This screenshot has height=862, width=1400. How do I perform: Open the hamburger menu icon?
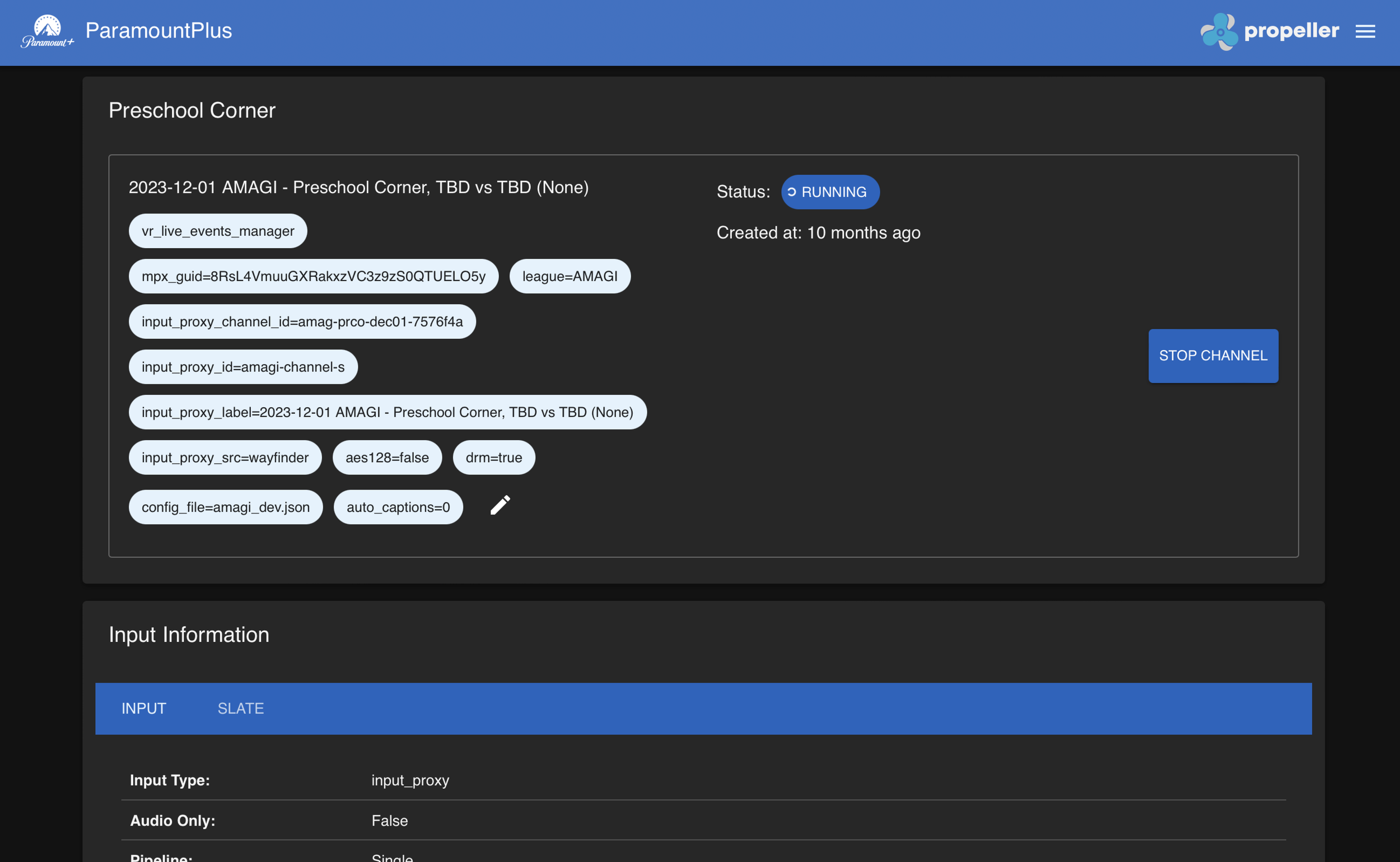[x=1365, y=31]
